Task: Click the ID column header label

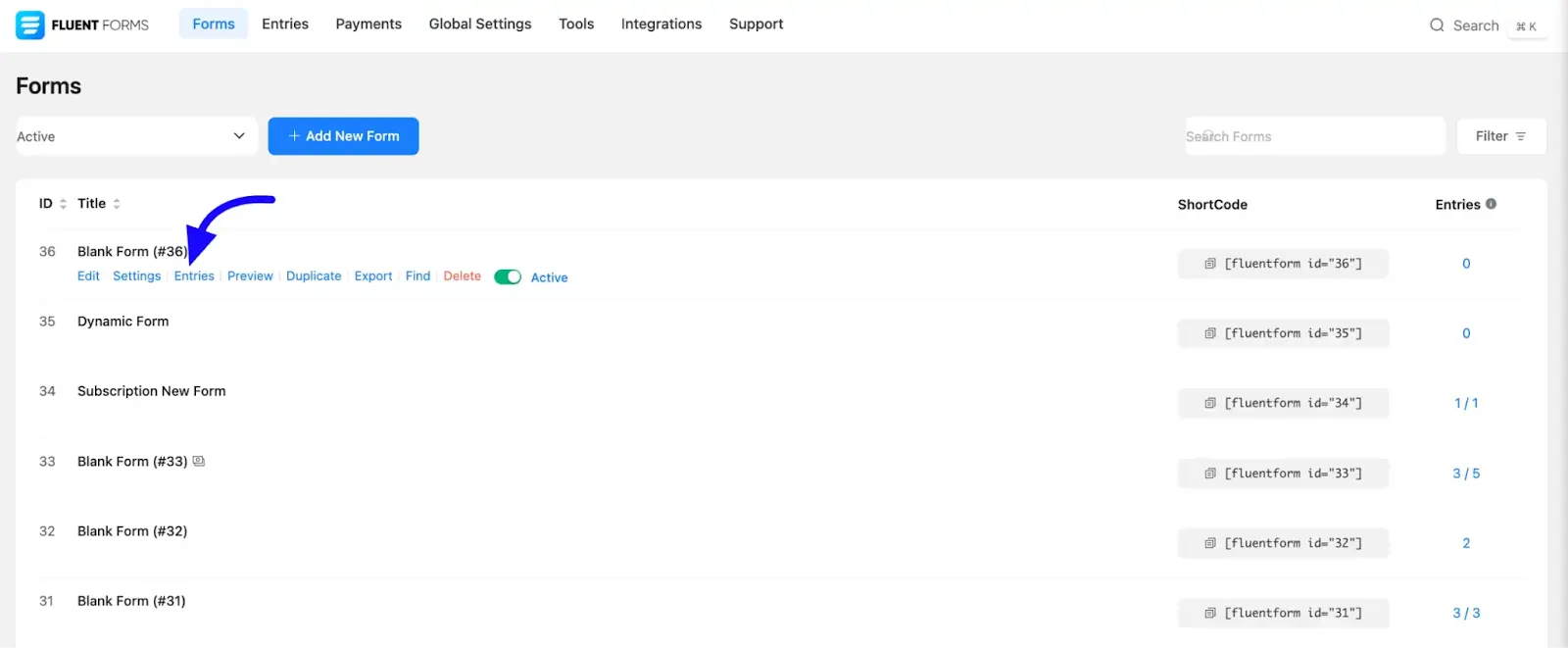Action: point(45,204)
